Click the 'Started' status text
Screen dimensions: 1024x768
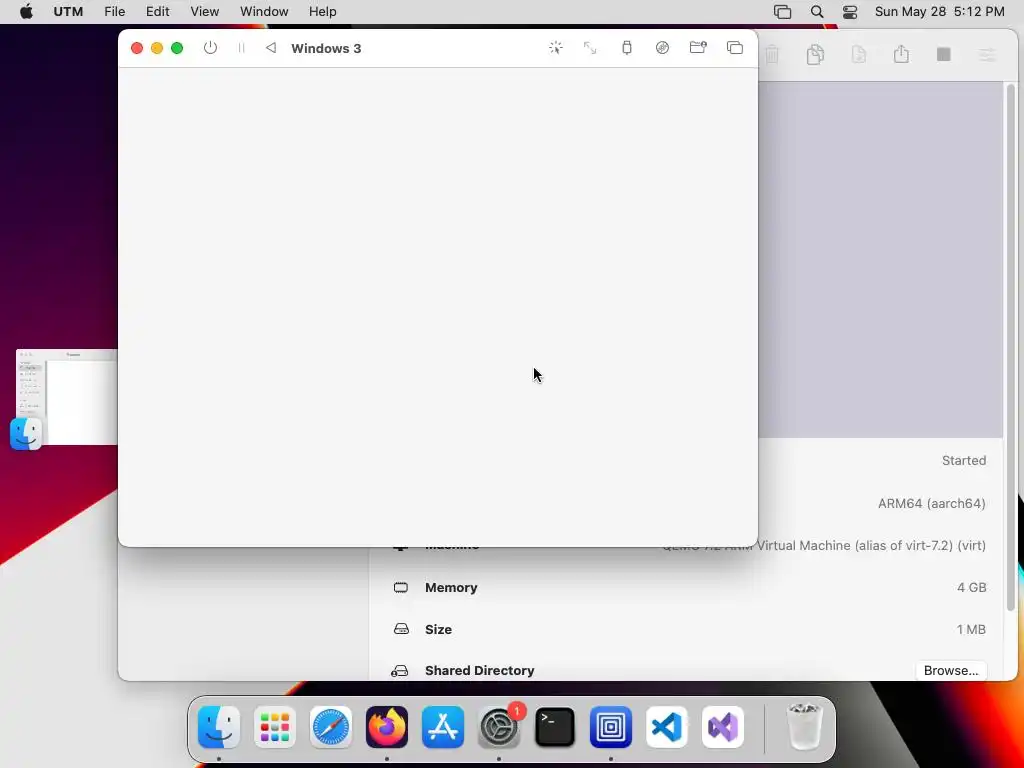[x=964, y=460]
